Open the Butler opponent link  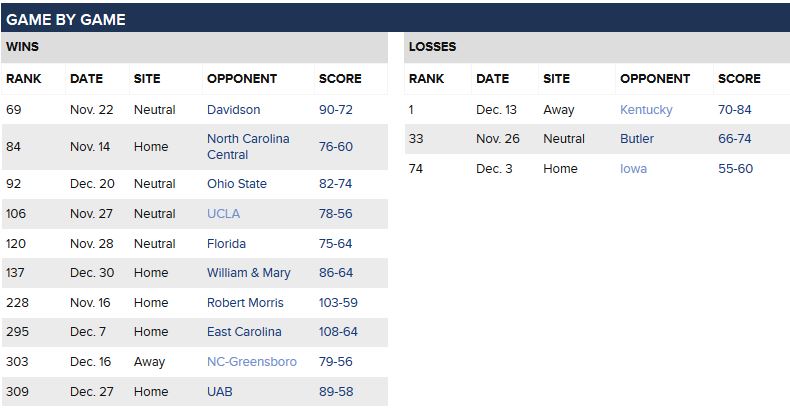pyautogui.click(x=637, y=139)
